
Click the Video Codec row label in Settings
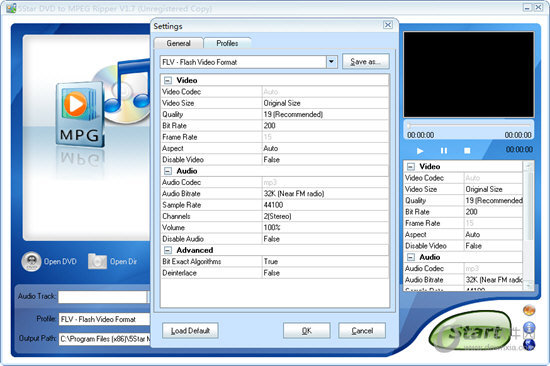click(x=181, y=92)
